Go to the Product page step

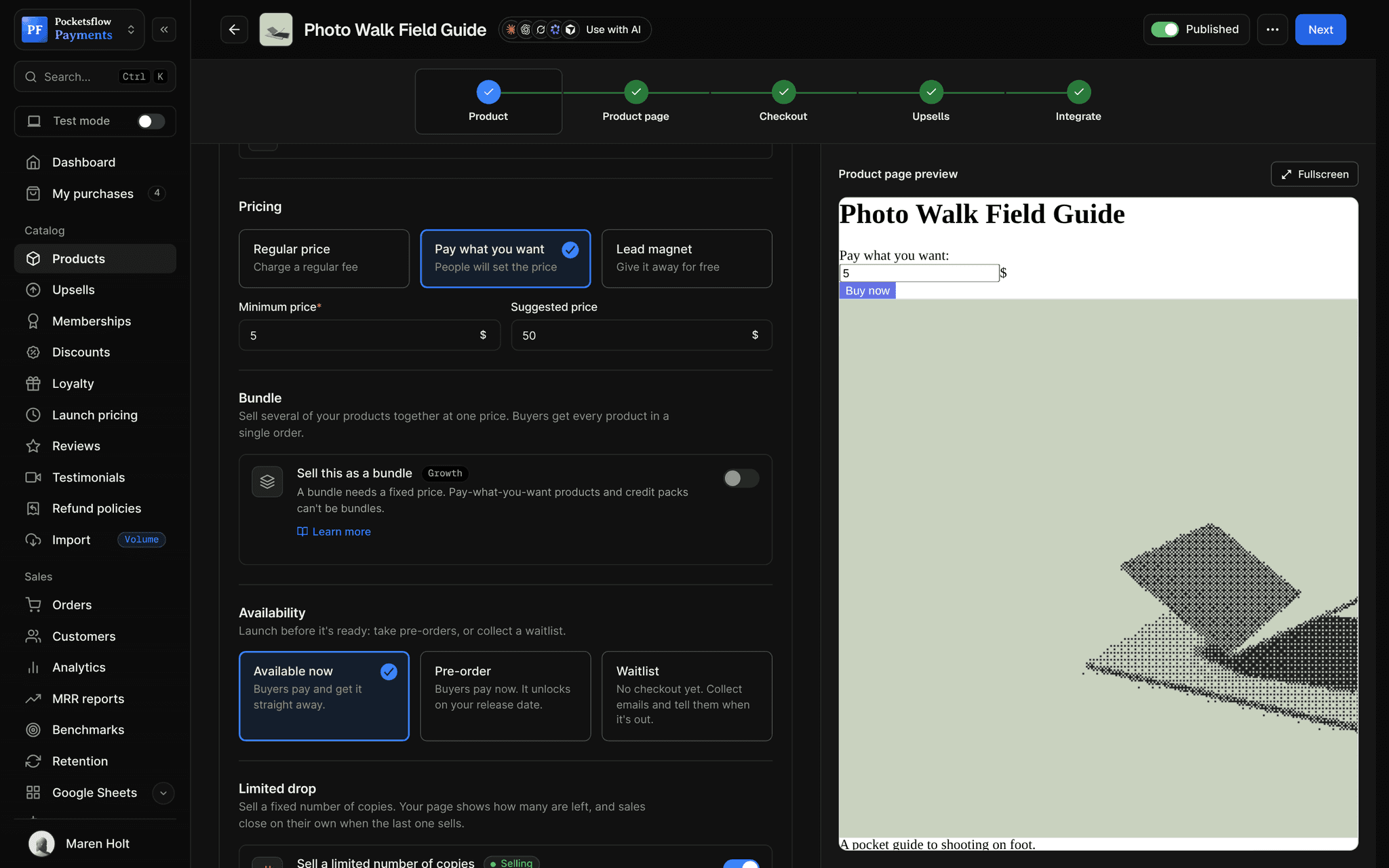(x=635, y=102)
